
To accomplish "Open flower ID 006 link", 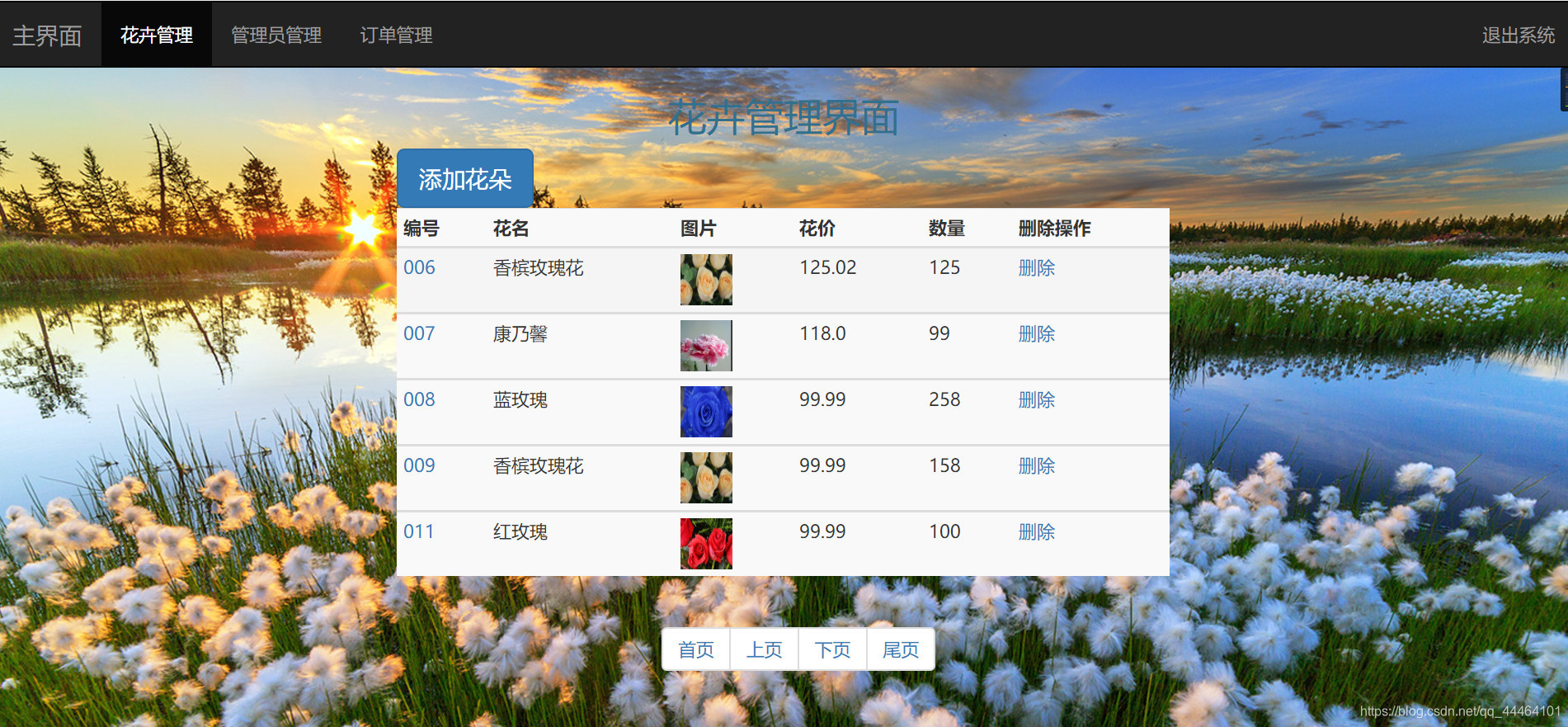I will 419,267.
